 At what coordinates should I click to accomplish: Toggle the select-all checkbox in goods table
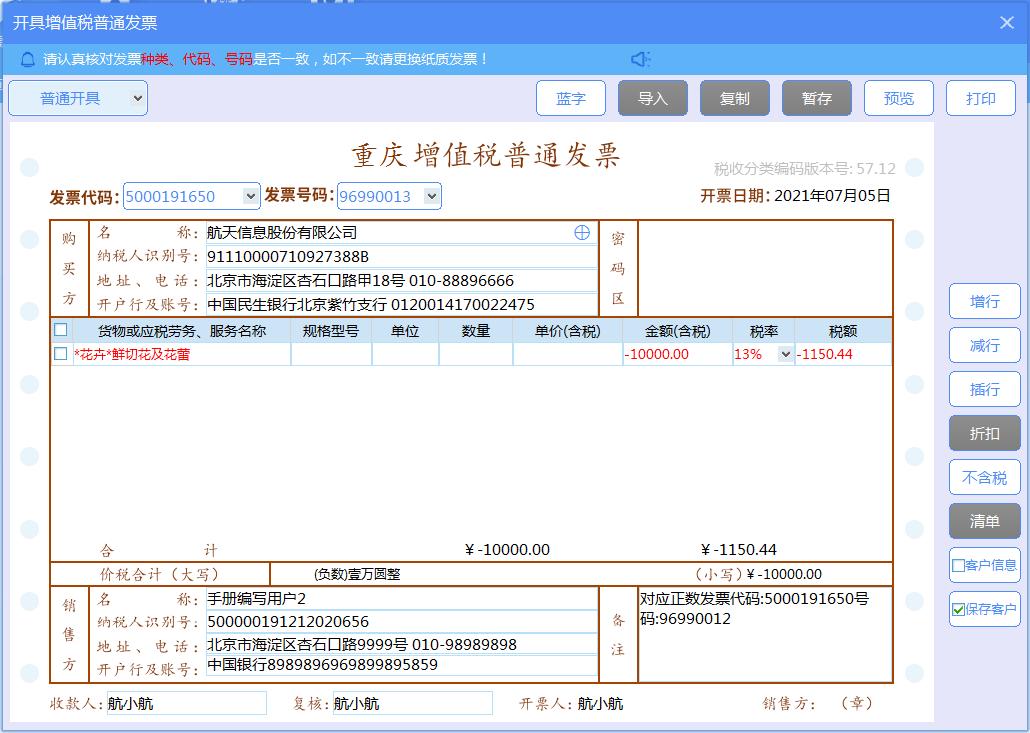(59, 330)
